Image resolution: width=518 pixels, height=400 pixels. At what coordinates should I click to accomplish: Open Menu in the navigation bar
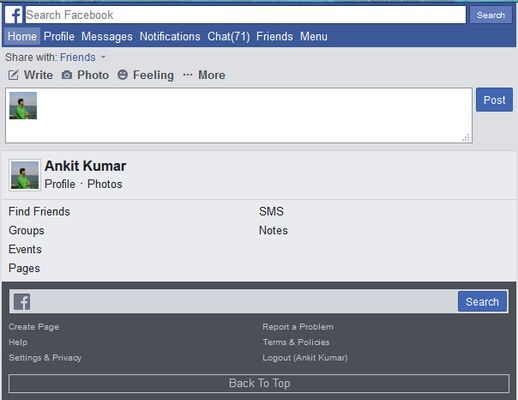point(314,36)
